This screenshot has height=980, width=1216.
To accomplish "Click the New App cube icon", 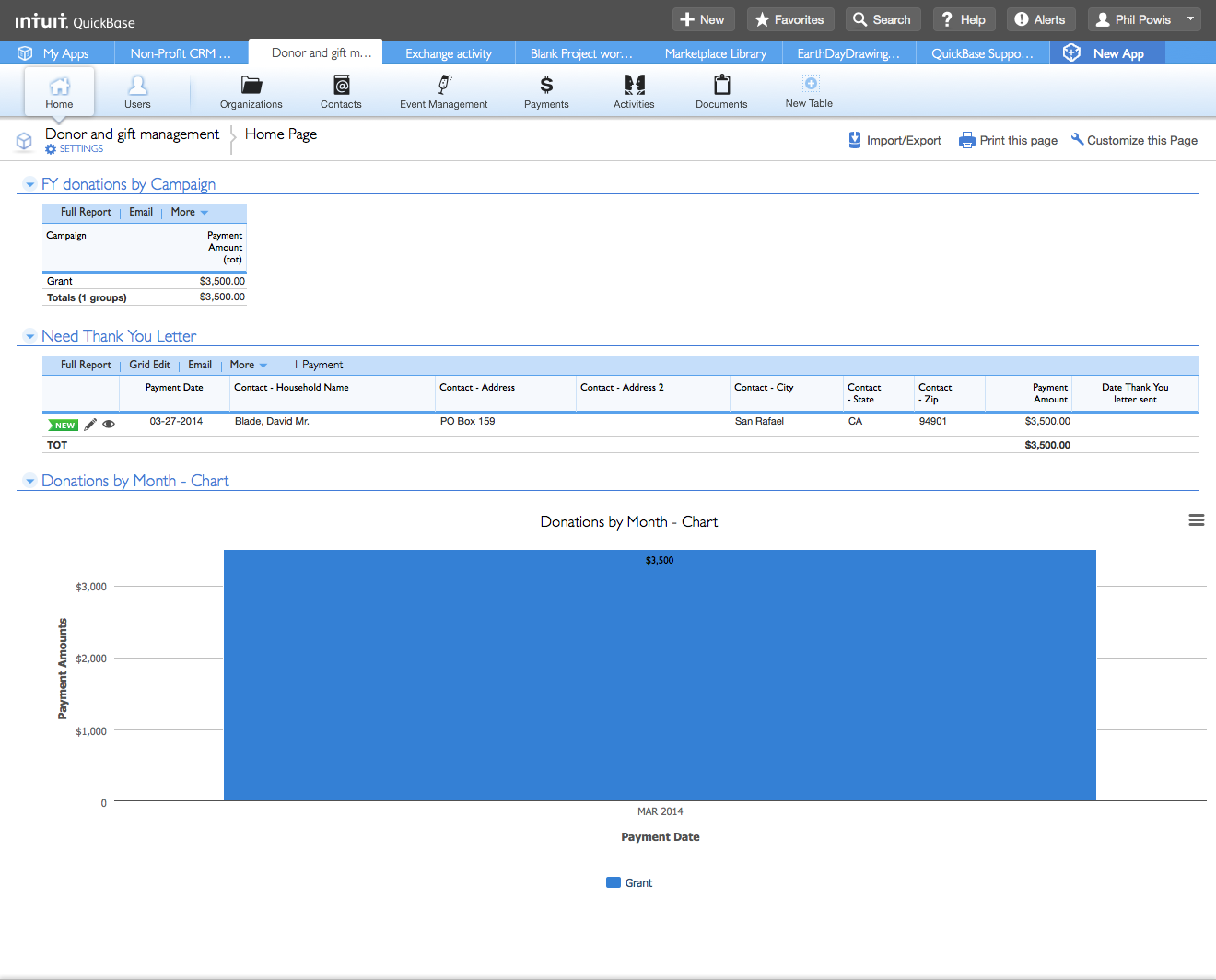I will tap(1071, 53).
